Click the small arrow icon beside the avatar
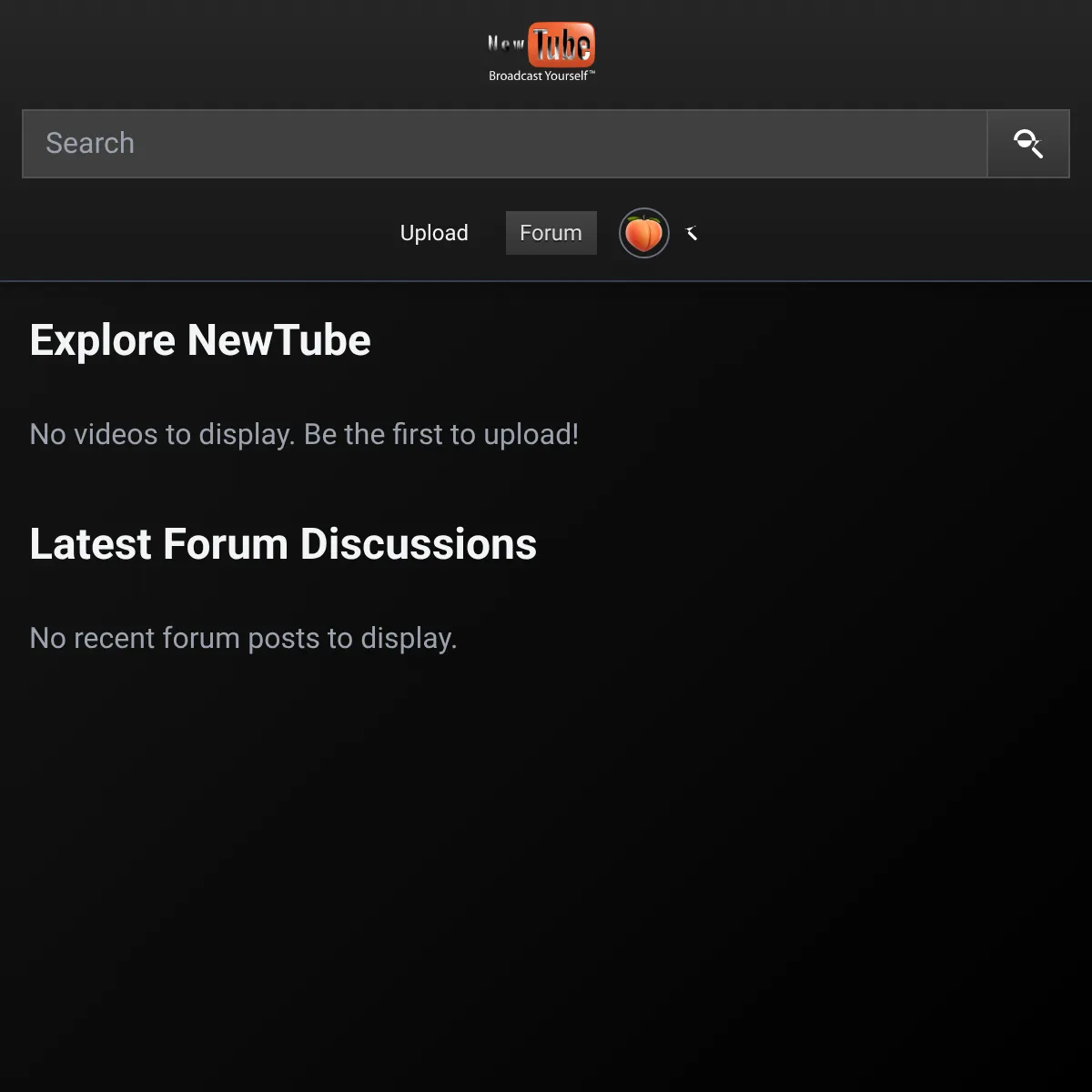 (x=692, y=233)
